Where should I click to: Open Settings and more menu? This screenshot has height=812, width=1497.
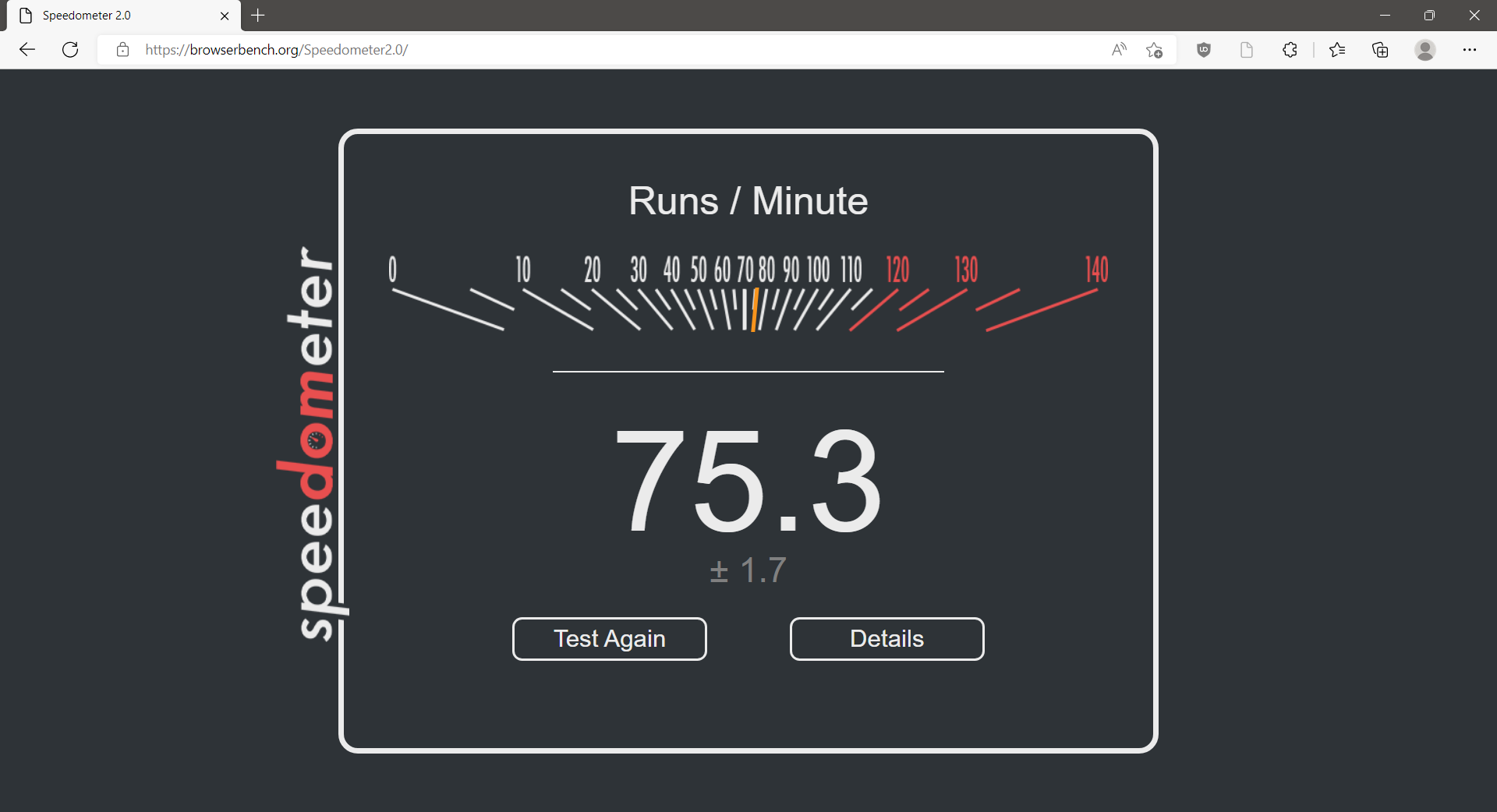[x=1470, y=50]
